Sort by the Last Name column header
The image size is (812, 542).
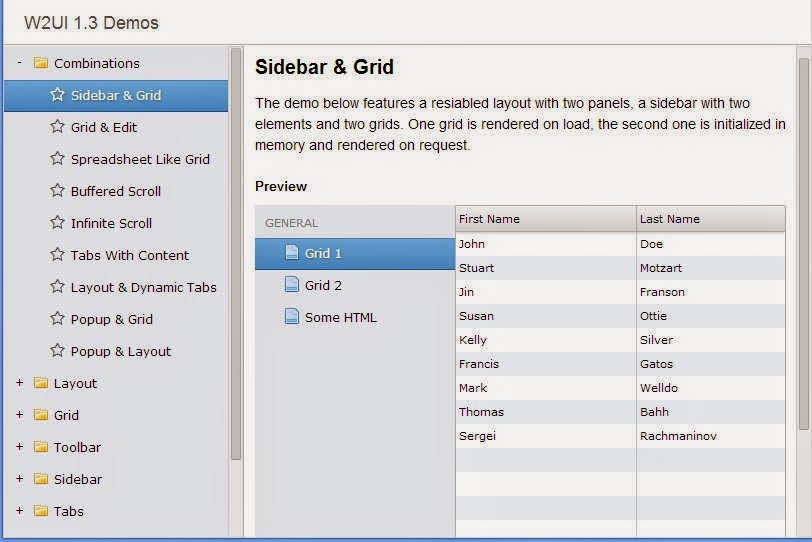(711, 219)
